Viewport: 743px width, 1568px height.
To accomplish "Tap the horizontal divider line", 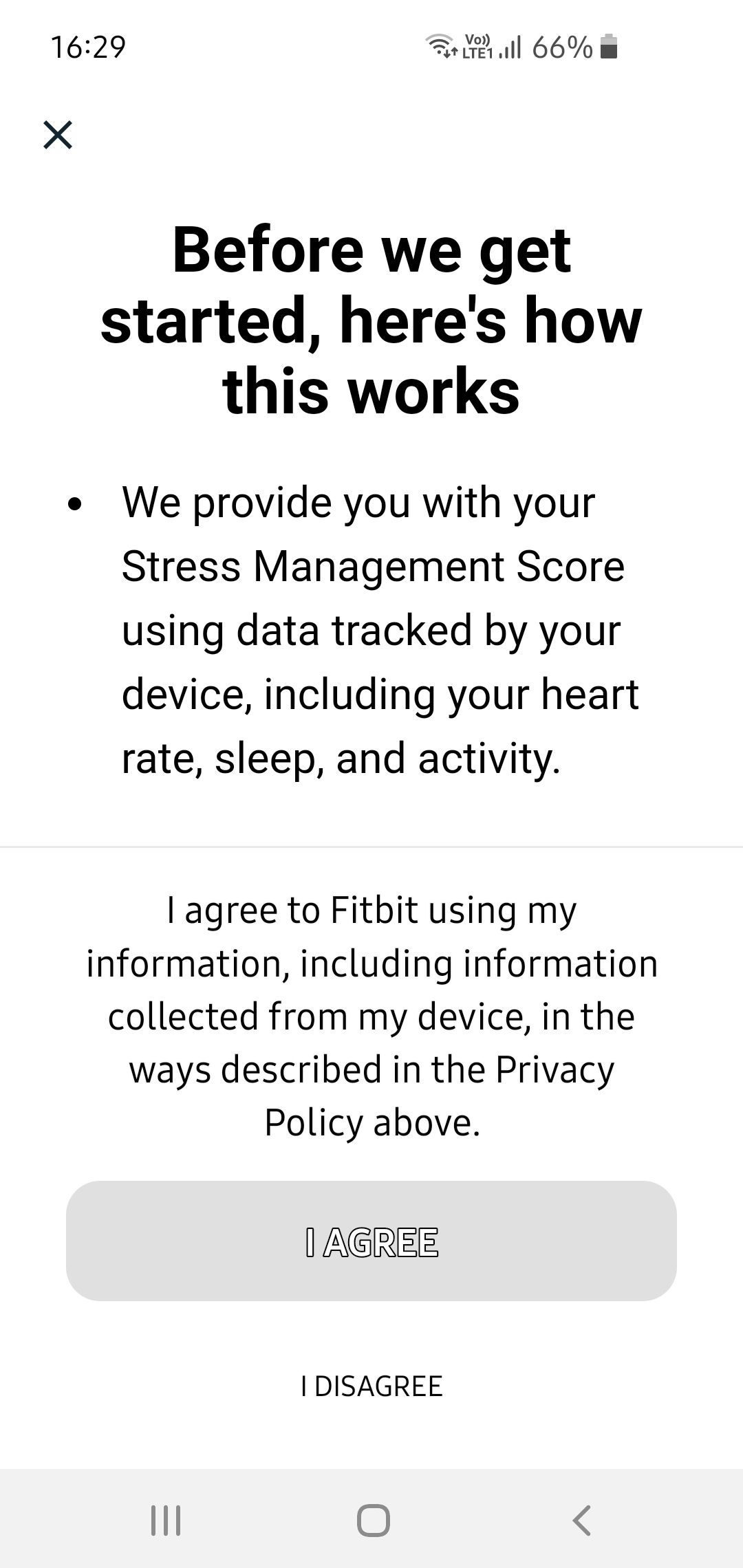I will (371, 847).
